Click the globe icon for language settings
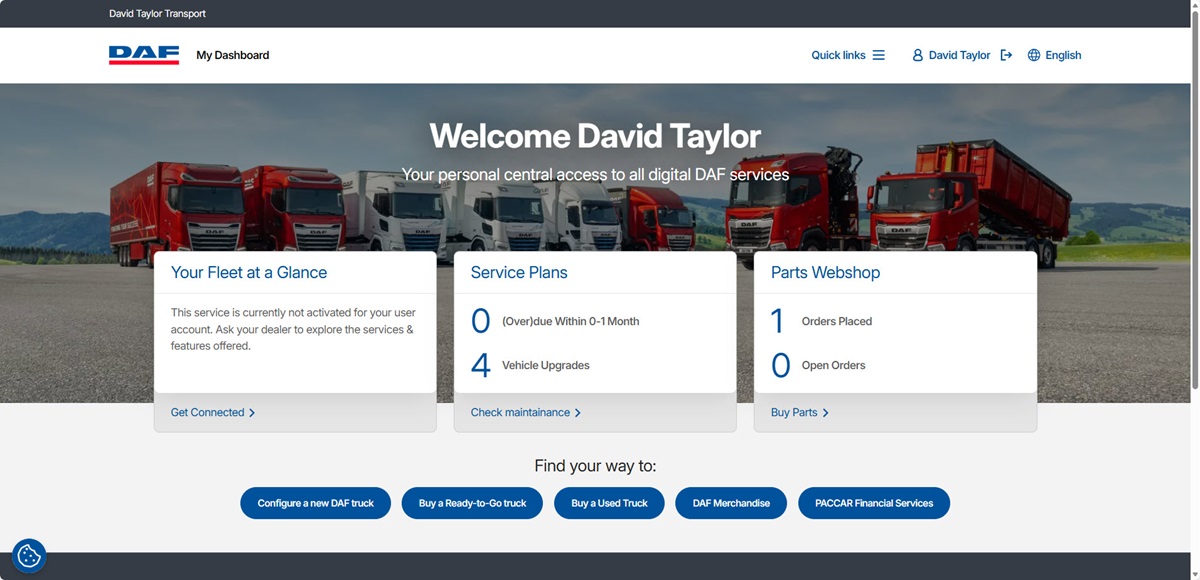This screenshot has height=580, width=1200. pos(1033,55)
